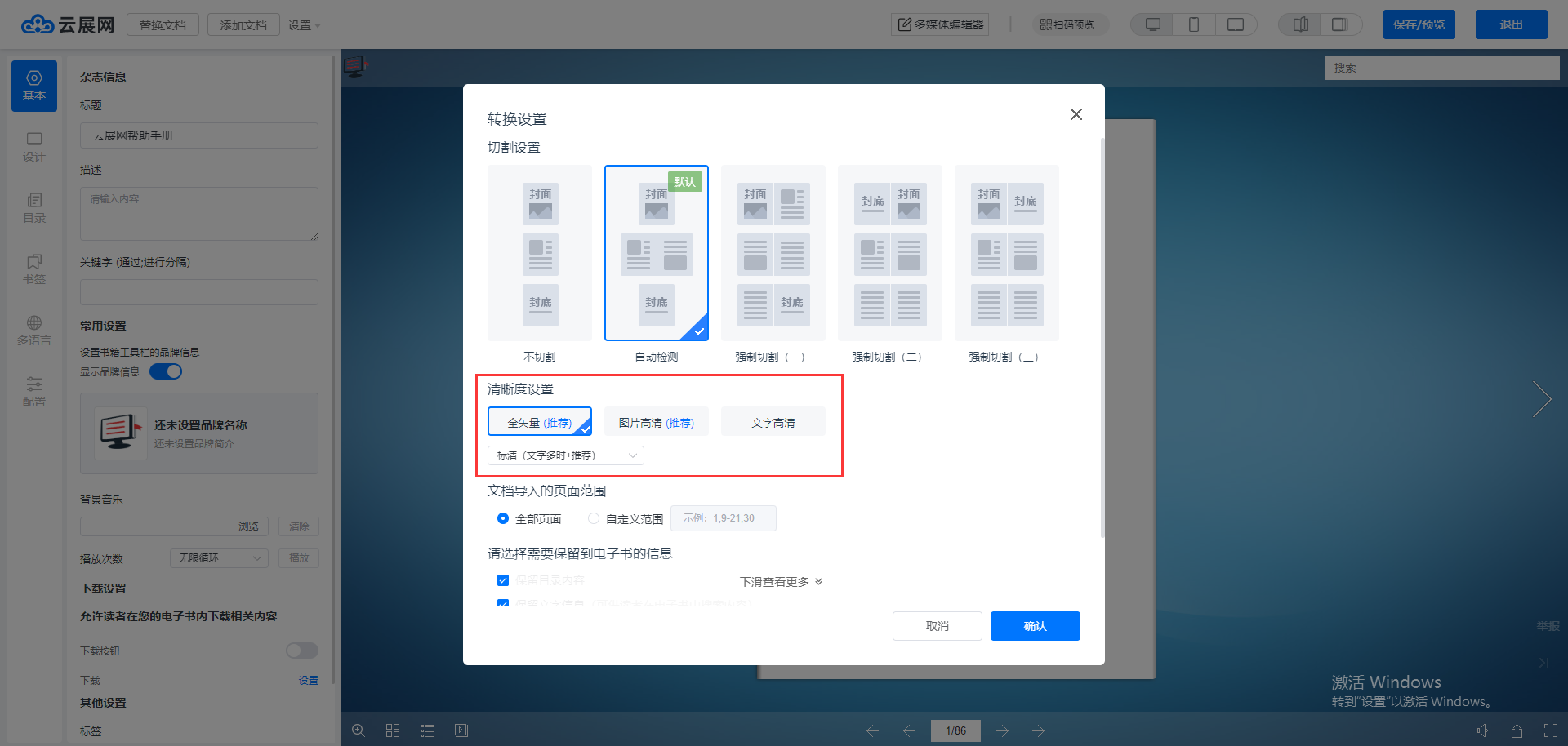
Task: Confirm the conversion settings with 确认
Action: click(x=1035, y=626)
